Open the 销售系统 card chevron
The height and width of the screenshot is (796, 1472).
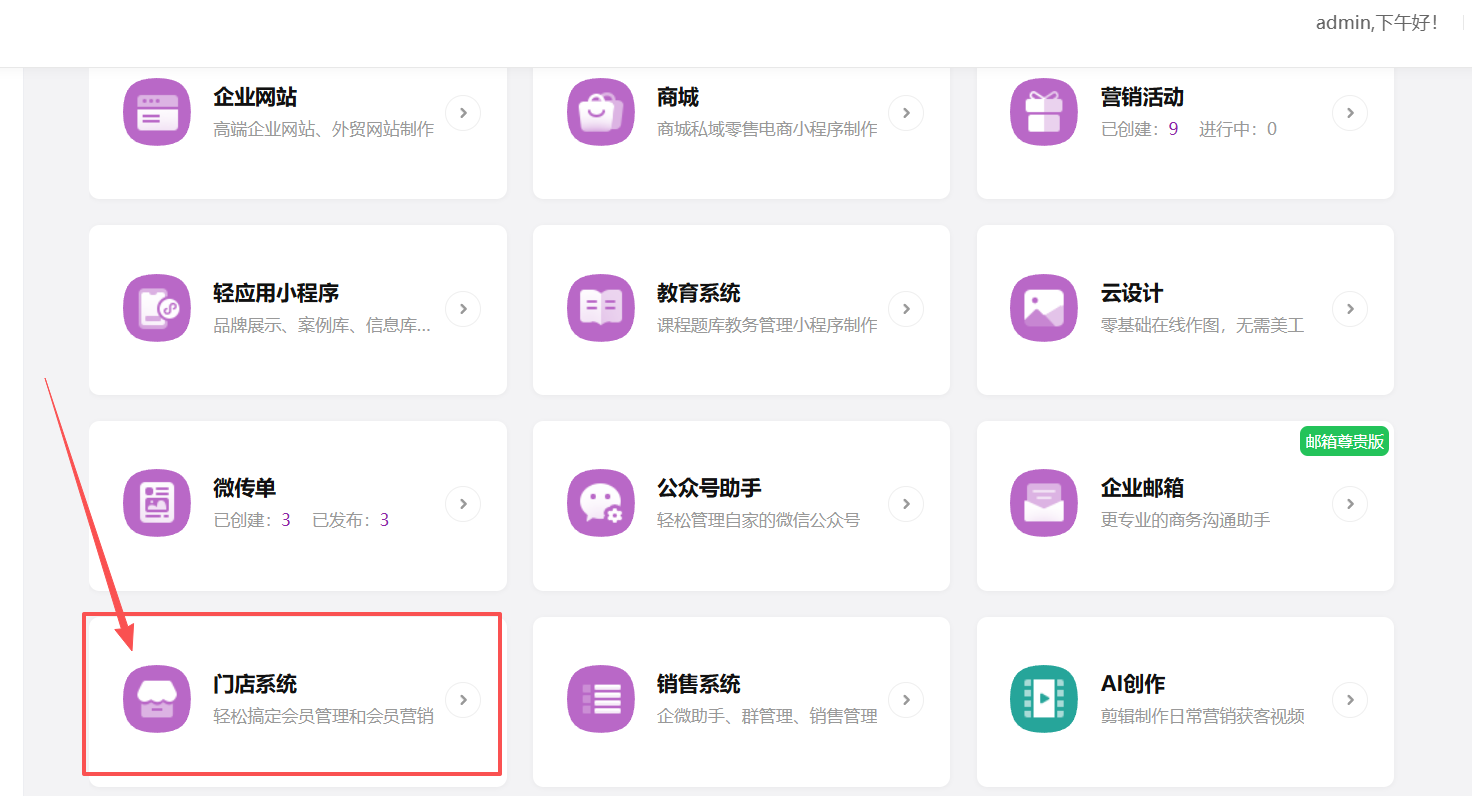pyautogui.click(x=906, y=700)
